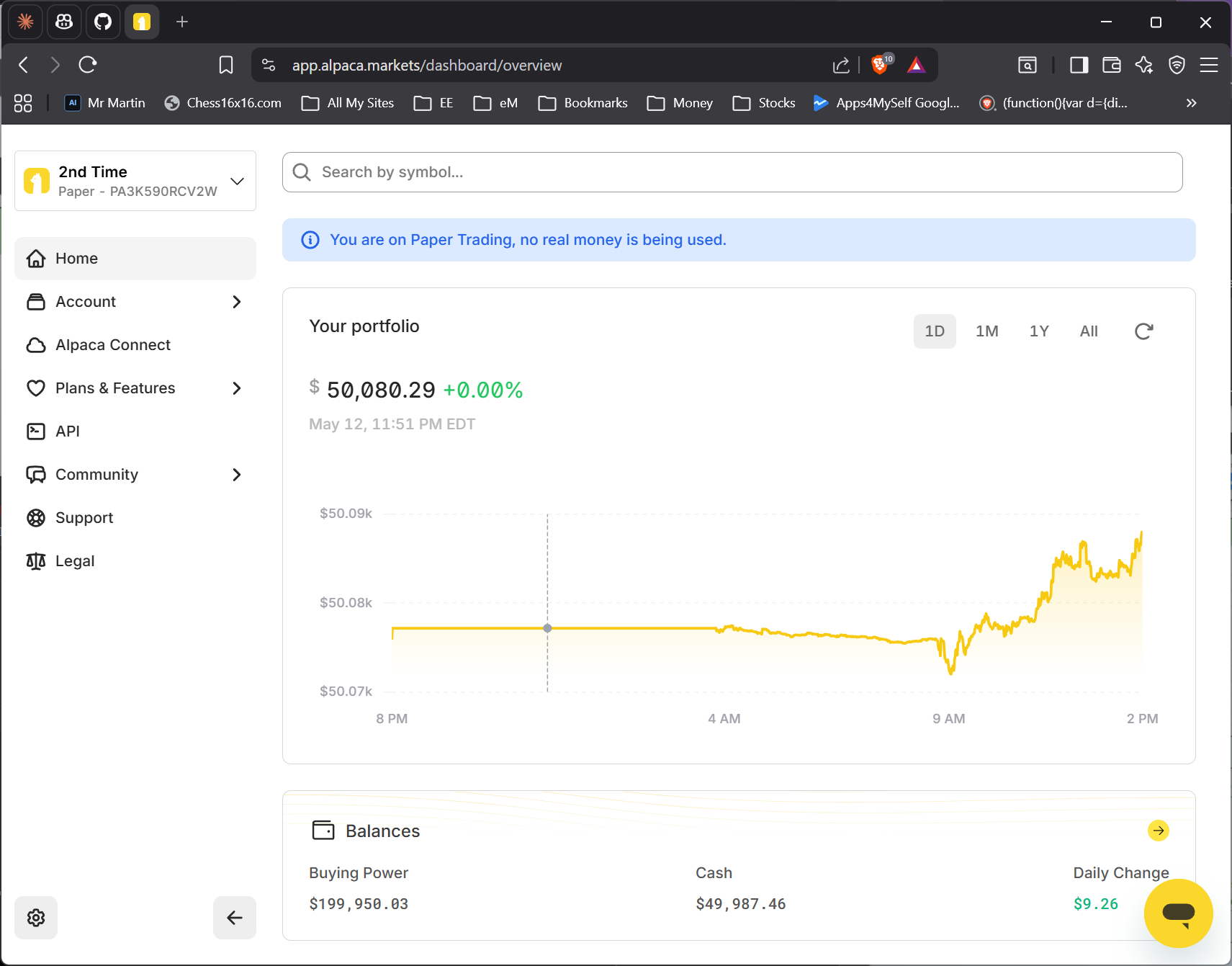Open Brave Rewards triangle icon

916,65
